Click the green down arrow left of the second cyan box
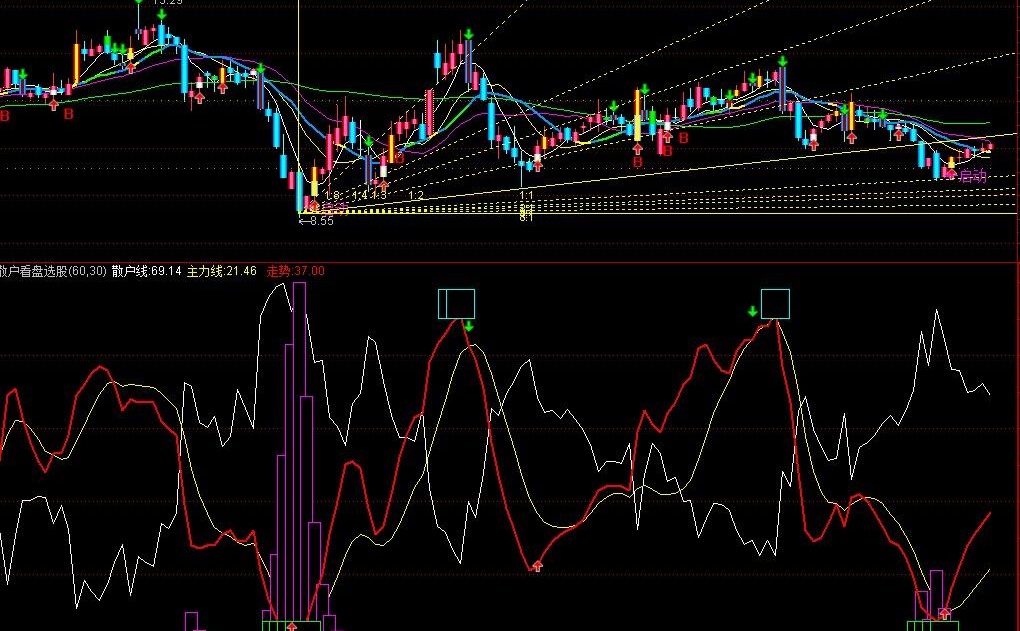Image resolution: width=1020 pixels, height=631 pixels. click(x=753, y=312)
